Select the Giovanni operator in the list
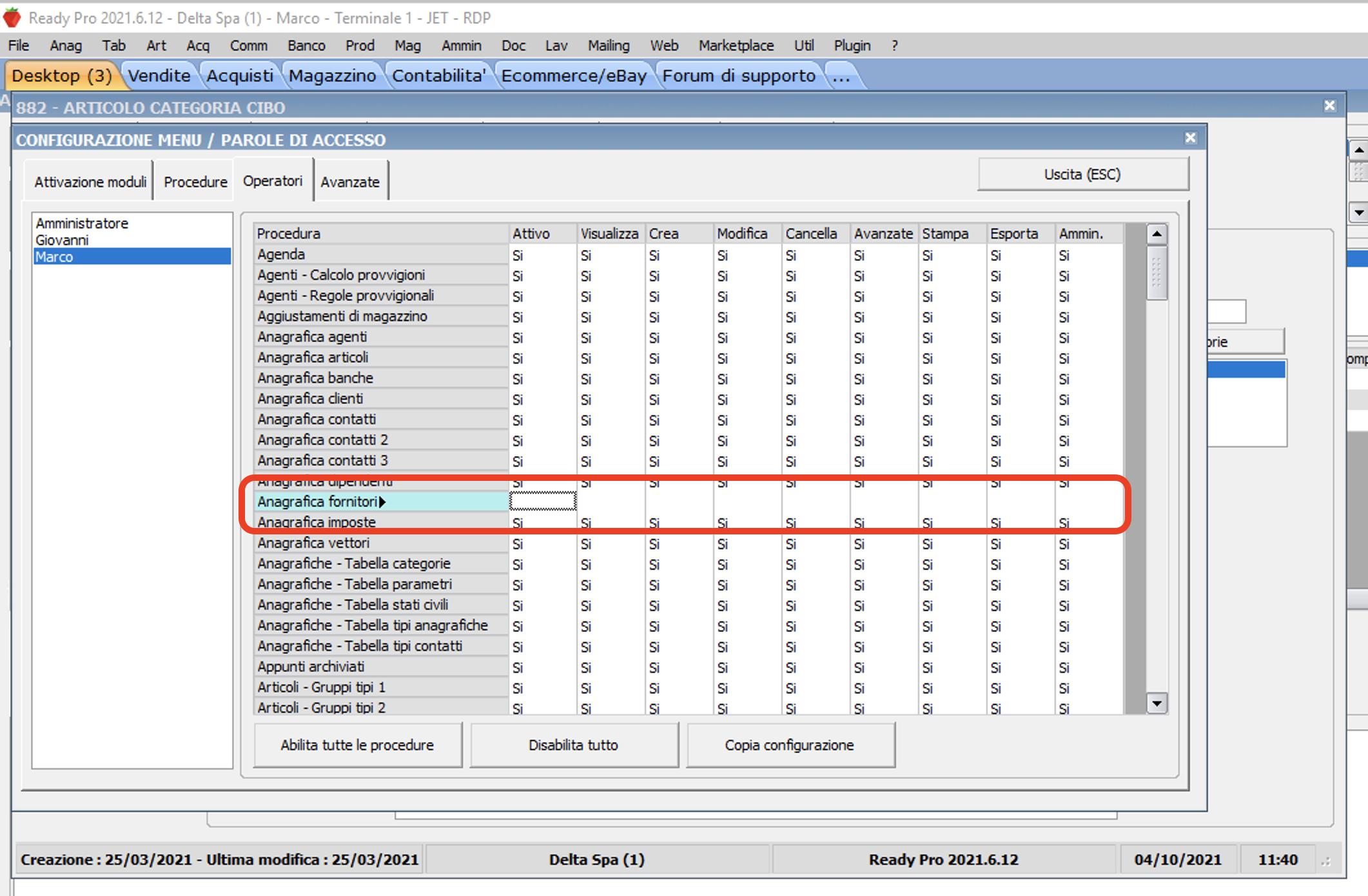This screenshot has height=896, width=1368. click(x=62, y=240)
